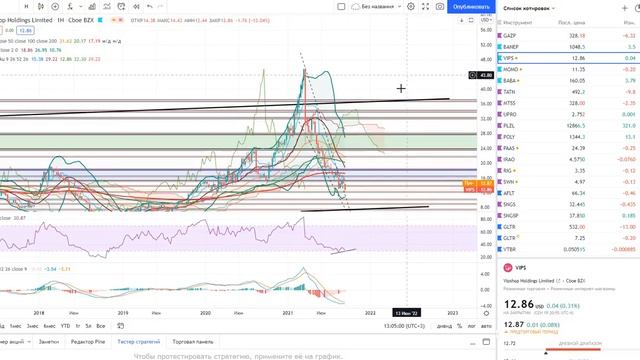Toggle dividend adjustment "дивид"
Image resolution: width=640 pixels, height=360 pixels.
tap(444, 326)
